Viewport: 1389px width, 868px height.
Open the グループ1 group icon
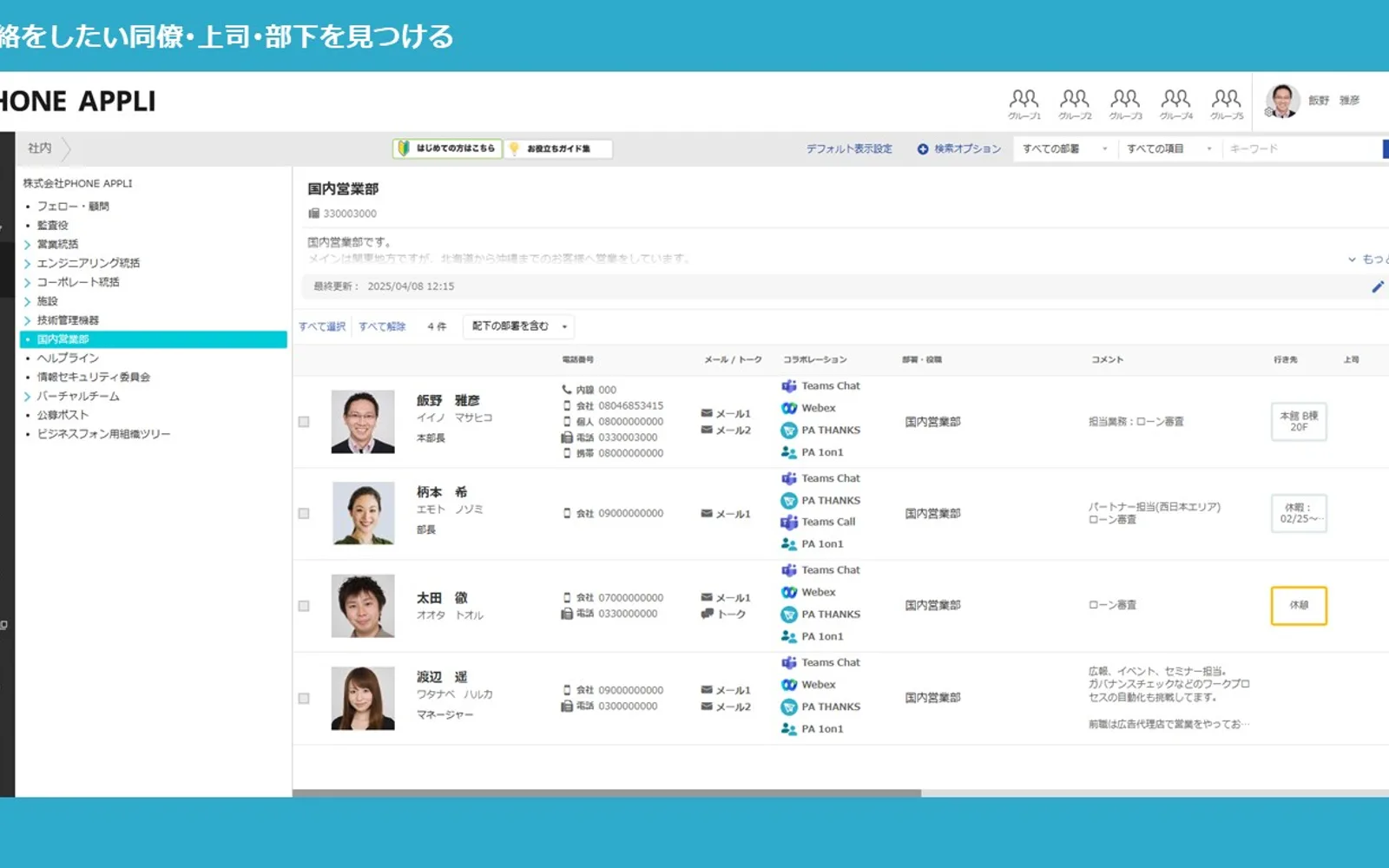[x=1024, y=103]
